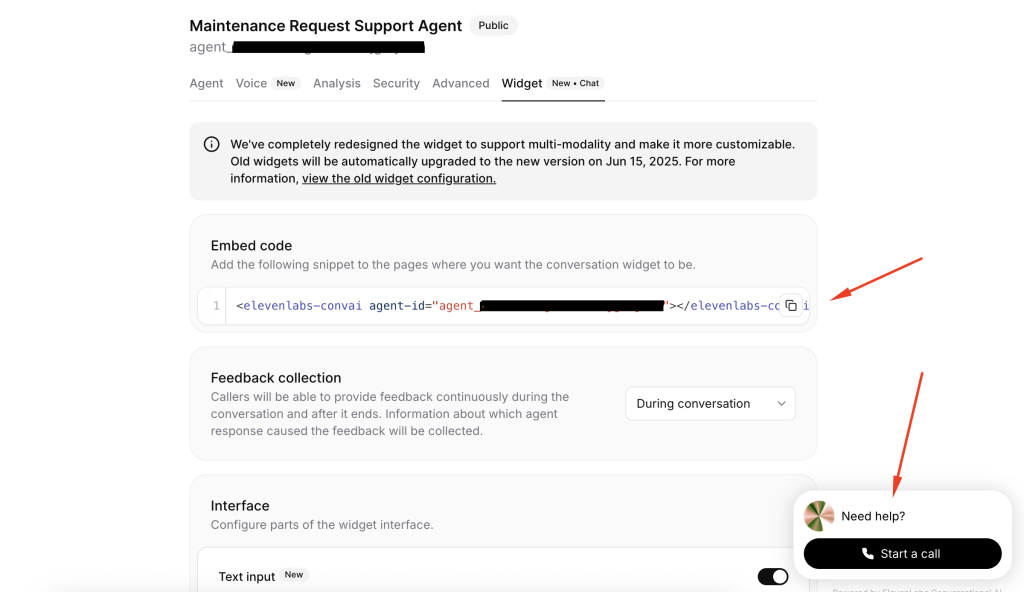Image resolution: width=1024 pixels, height=592 pixels.
Task: Click the line number 1 in code gutter
Action: (x=216, y=306)
